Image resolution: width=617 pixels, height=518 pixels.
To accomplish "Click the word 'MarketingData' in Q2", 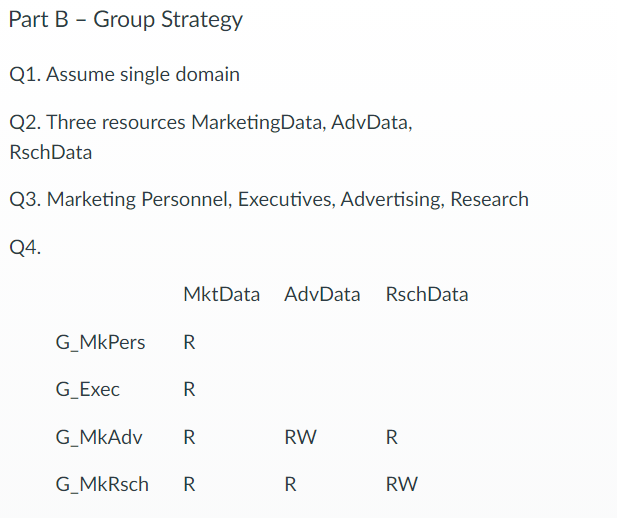I will 259,122.
